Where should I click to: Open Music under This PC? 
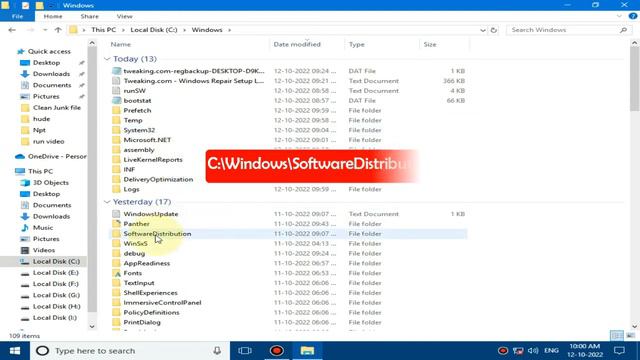point(43,228)
